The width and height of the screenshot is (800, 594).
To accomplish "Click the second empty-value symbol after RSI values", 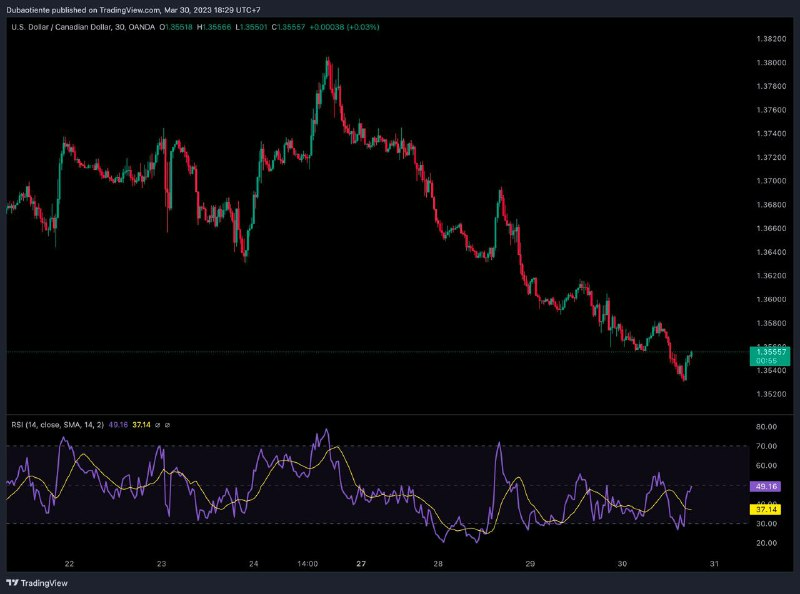I will click(x=167, y=425).
